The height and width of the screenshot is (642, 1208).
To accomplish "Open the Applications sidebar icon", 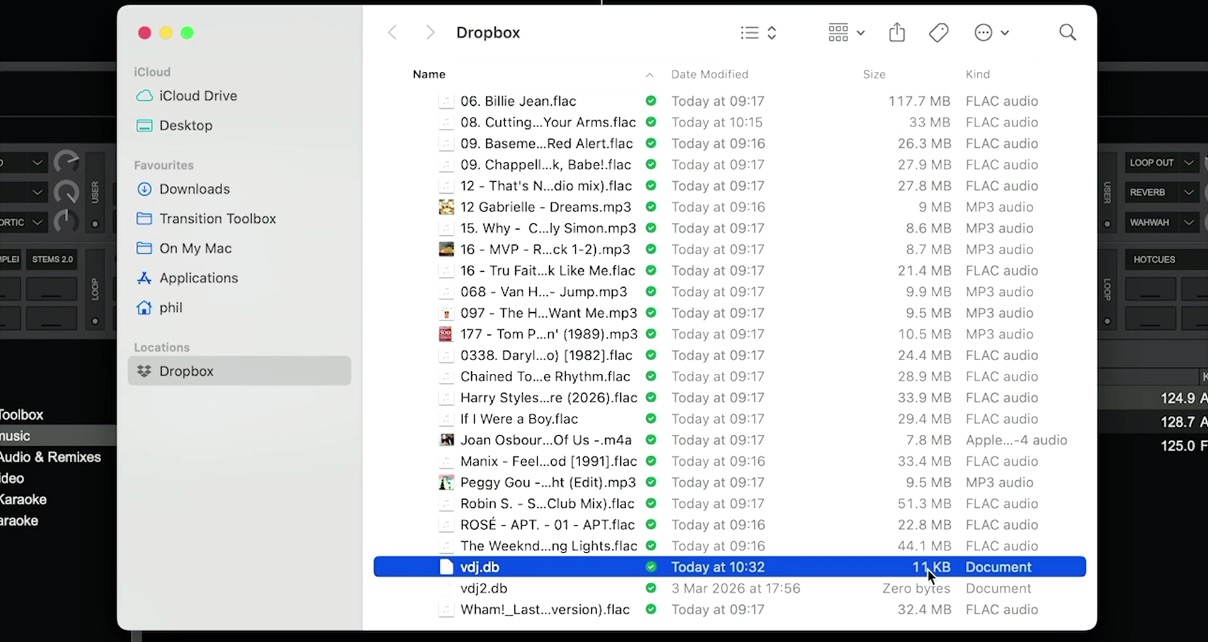I will click(196, 278).
